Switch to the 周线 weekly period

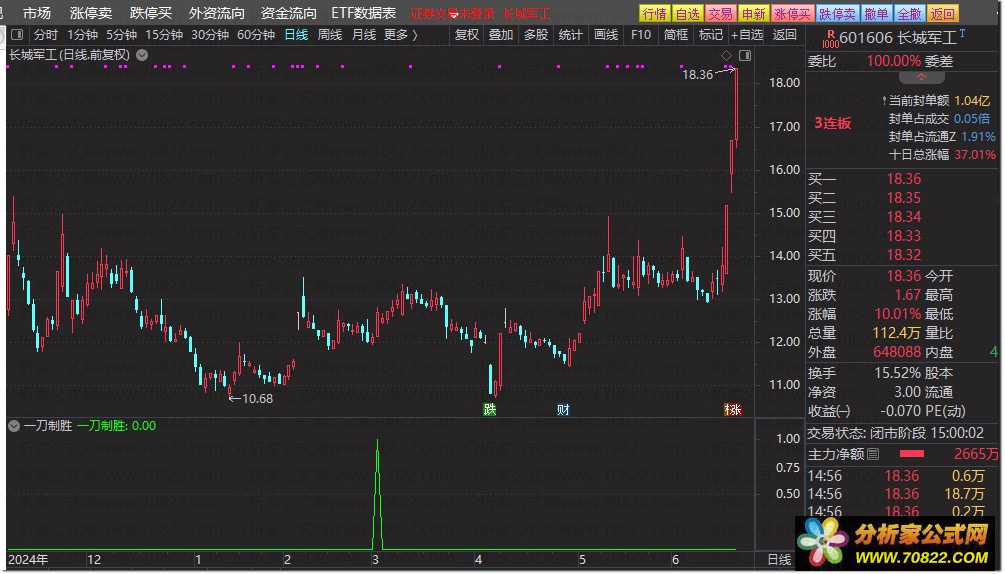tap(330, 35)
